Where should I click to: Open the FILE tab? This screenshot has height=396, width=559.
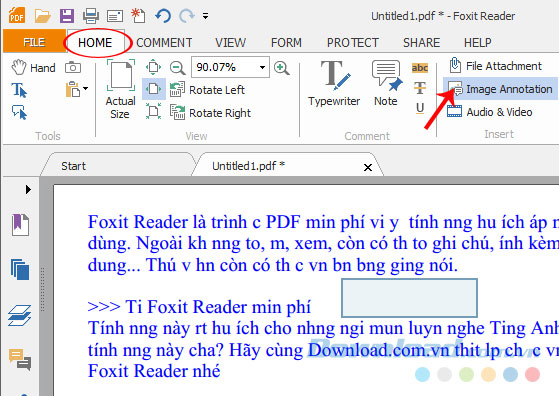click(x=34, y=42)
